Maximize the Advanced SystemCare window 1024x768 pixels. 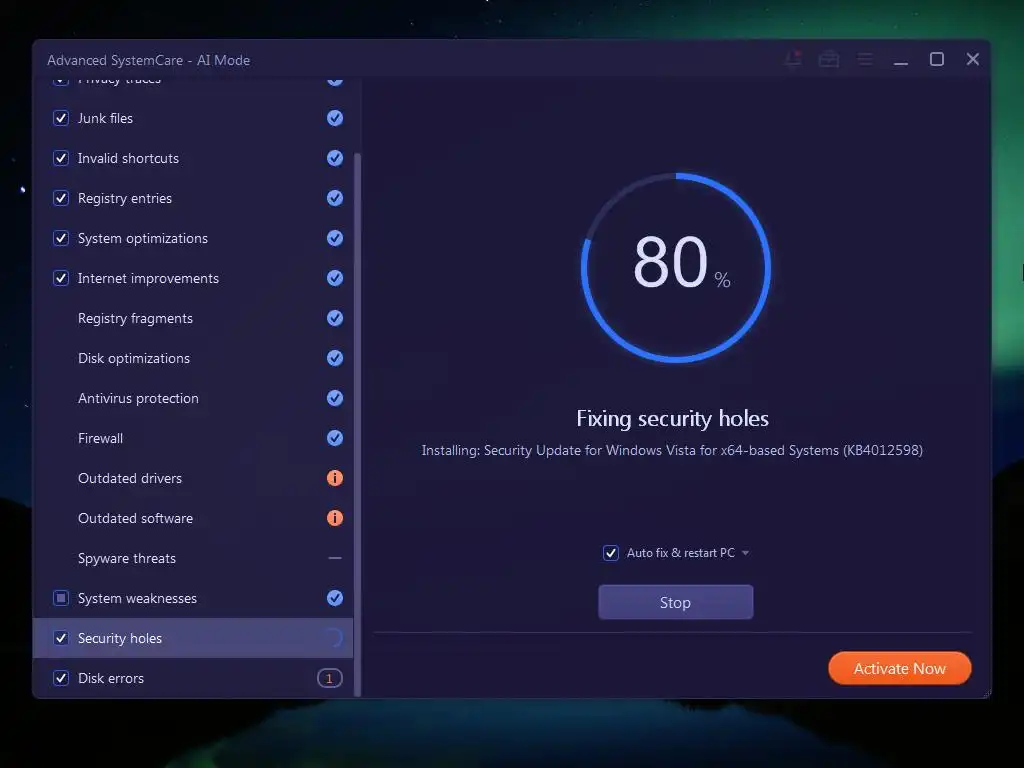click(936, 59)
